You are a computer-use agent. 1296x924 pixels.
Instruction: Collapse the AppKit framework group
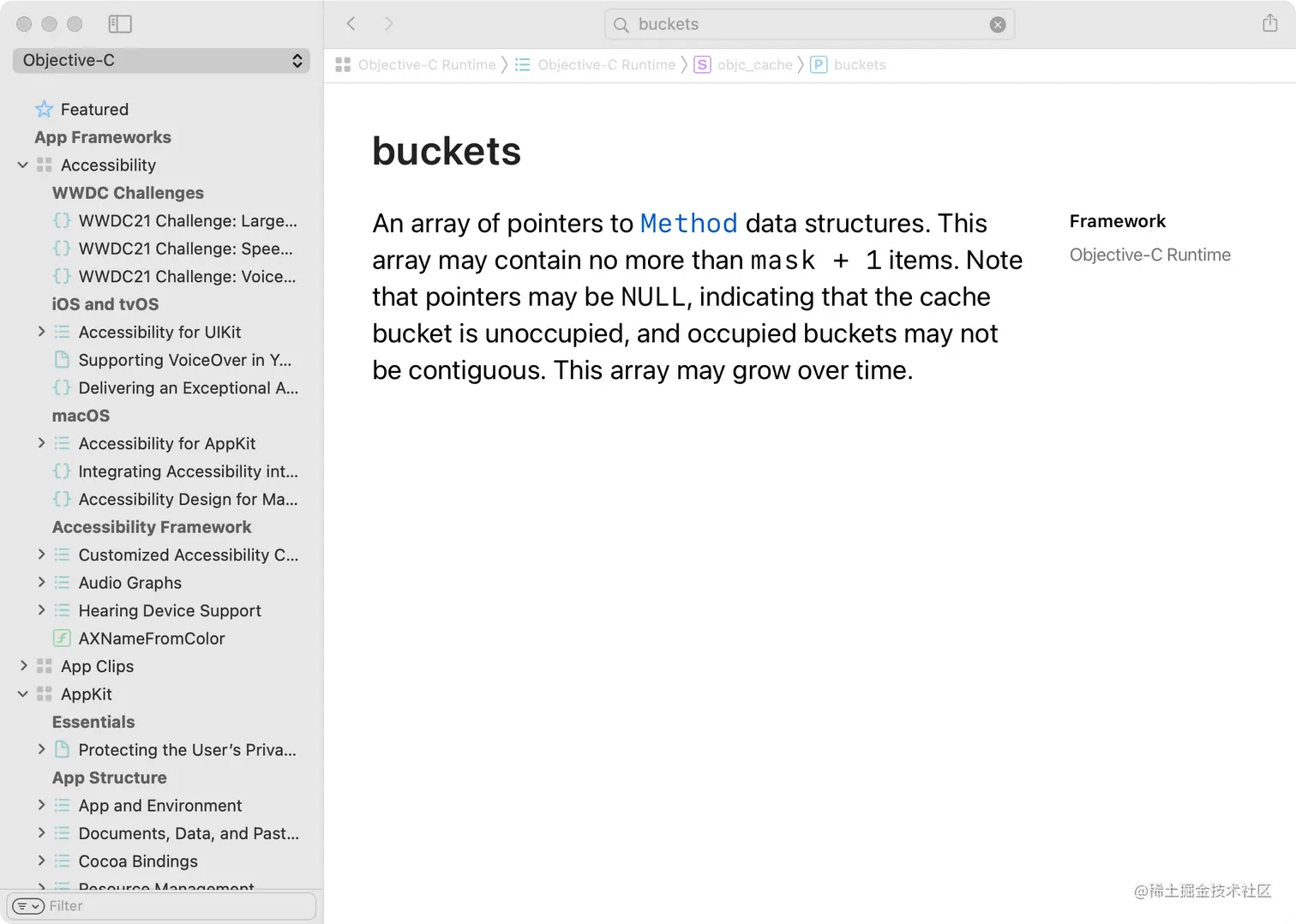tap(23, 694)
